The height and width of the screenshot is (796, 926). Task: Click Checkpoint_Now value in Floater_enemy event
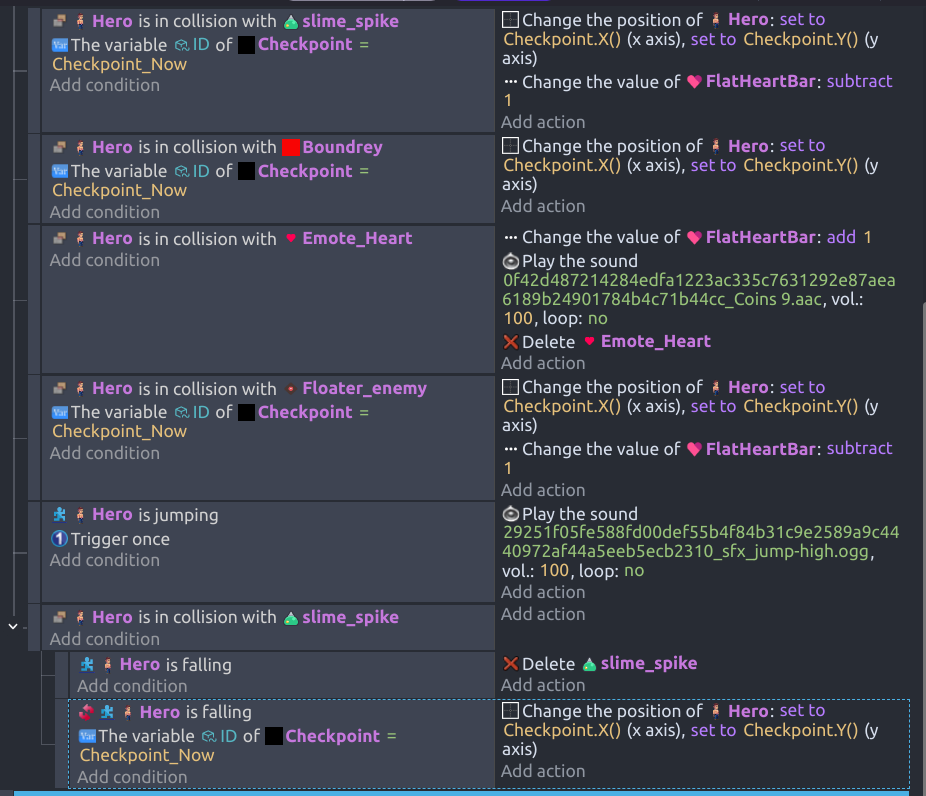119,431
